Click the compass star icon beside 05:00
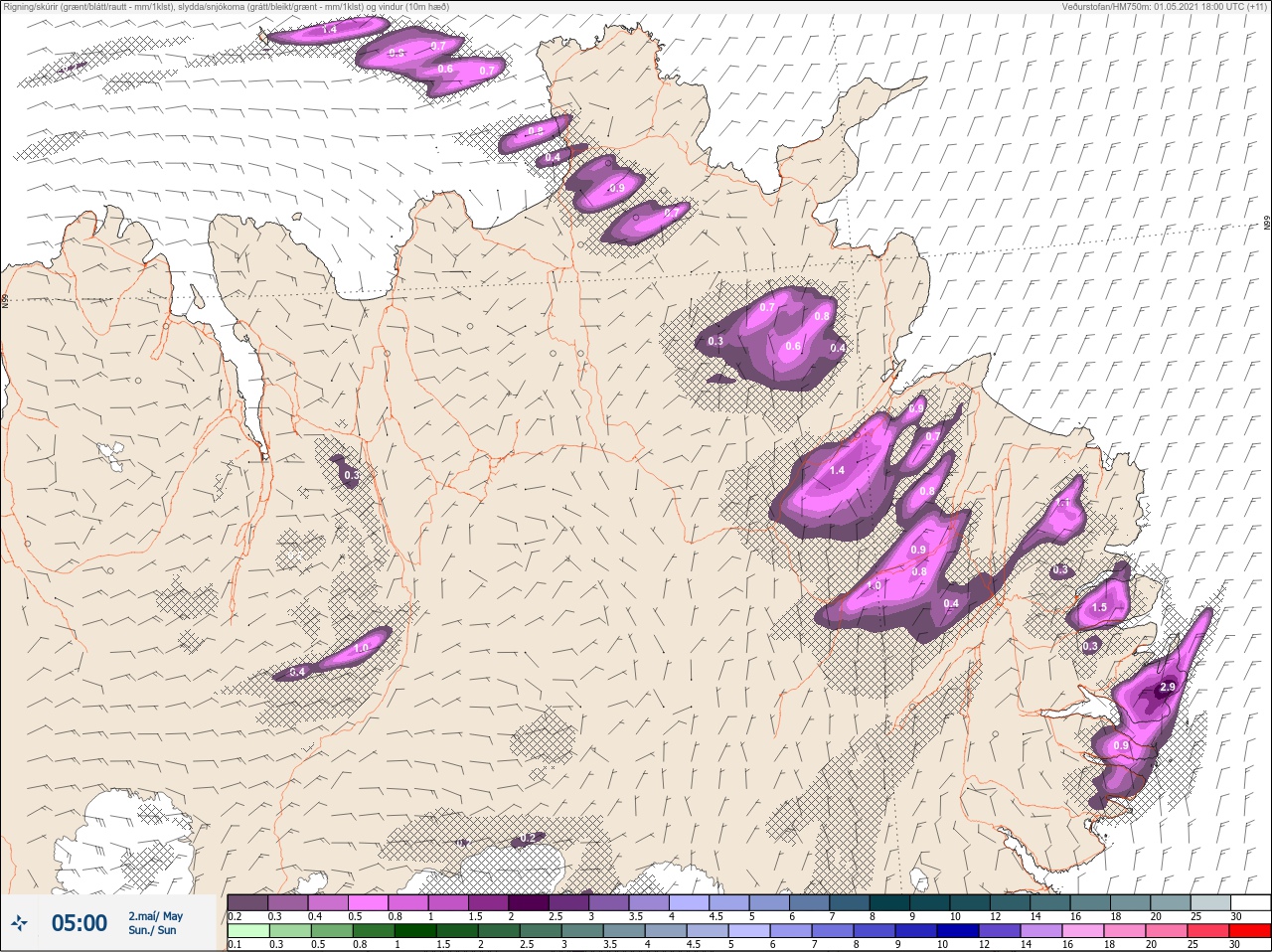This screenshot has height=952, width=1272. 20,924
